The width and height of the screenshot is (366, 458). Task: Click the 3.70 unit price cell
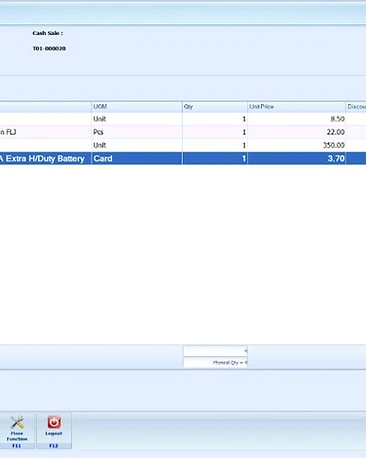[x=297, y=158]
